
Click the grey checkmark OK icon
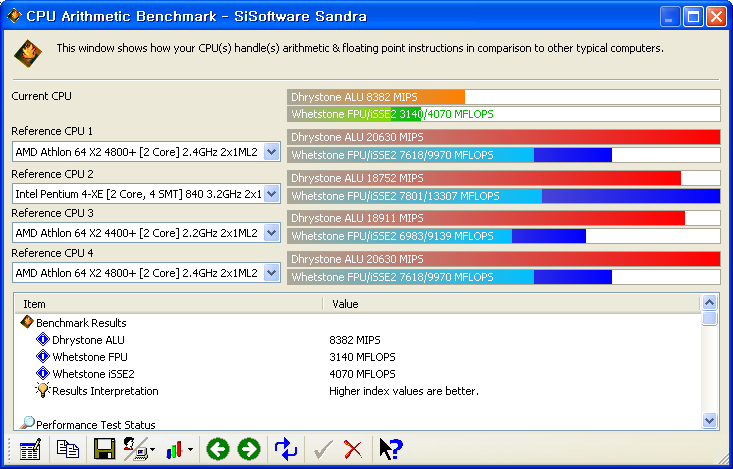tap(323, 450)
